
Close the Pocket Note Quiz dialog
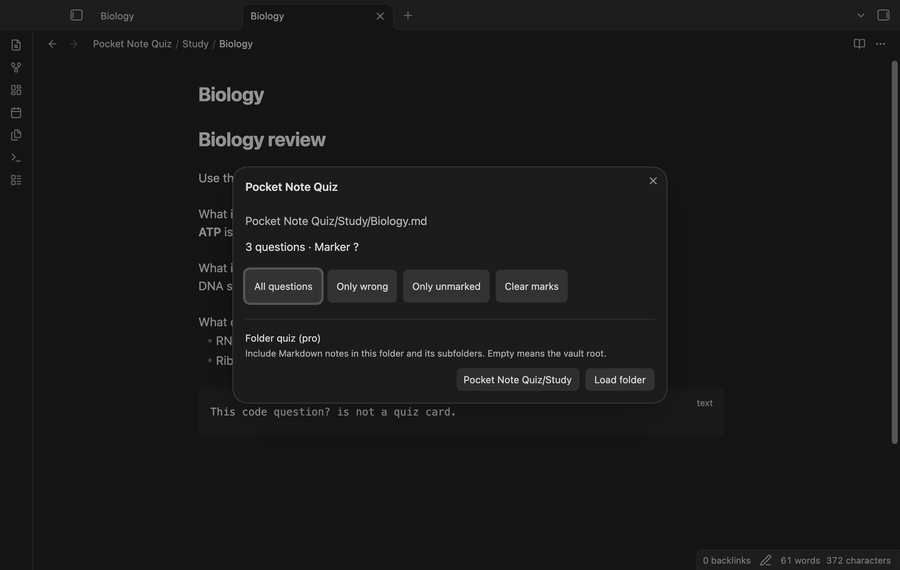pyautogui.click(x=653, y=181)
